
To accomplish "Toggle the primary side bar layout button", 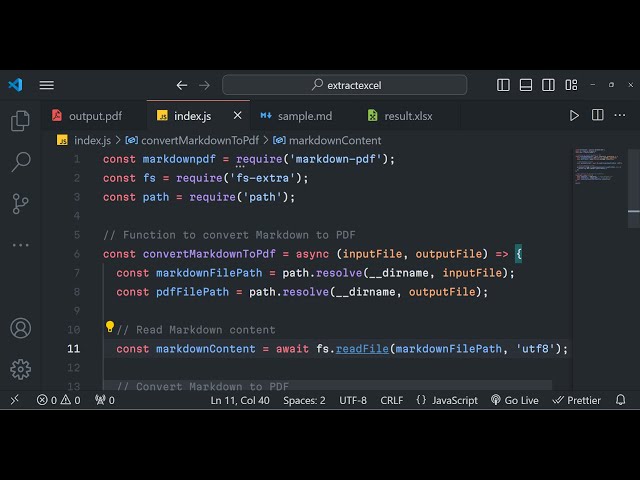I will [503, 85].
